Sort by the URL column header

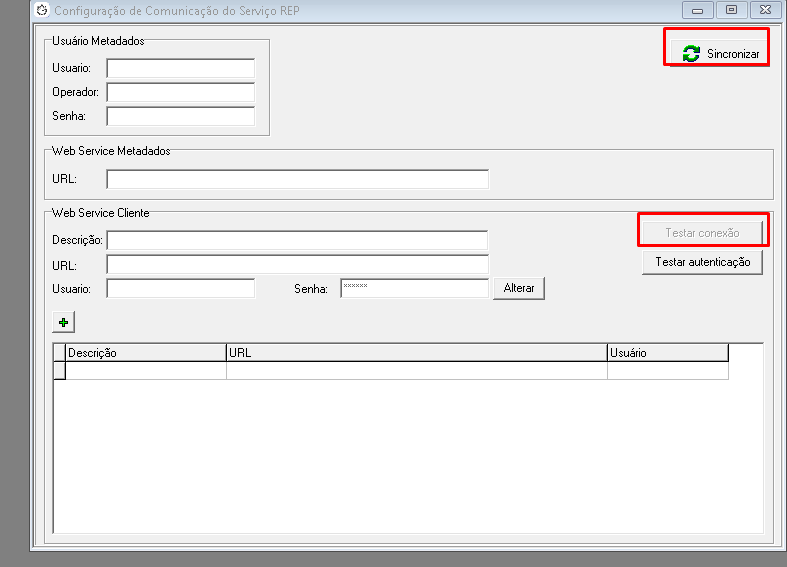(x=416, y=353)
